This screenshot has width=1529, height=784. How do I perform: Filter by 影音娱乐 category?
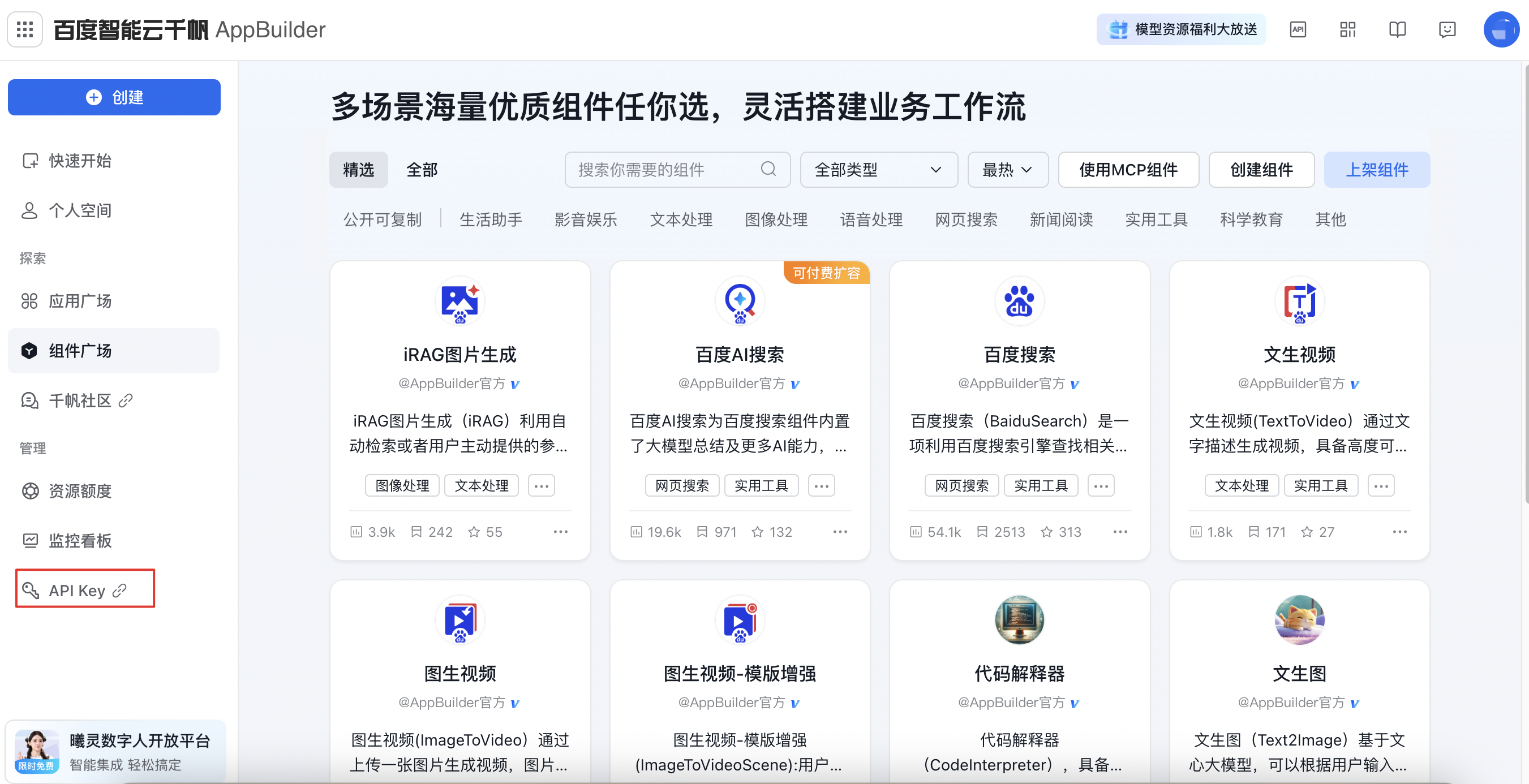pos(586,219)
